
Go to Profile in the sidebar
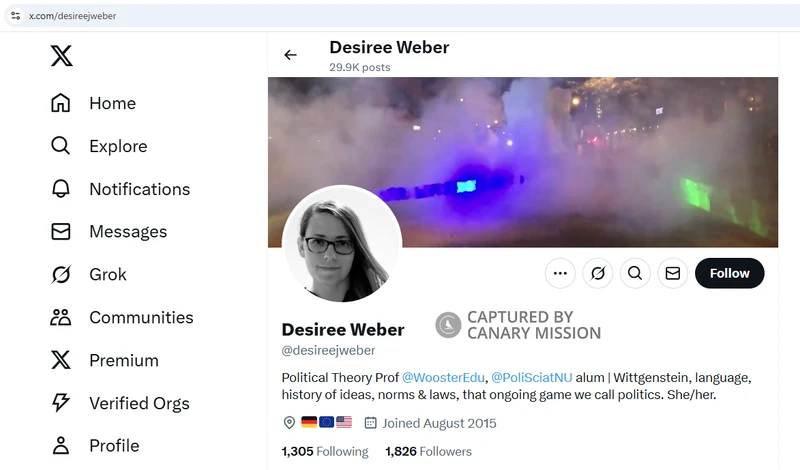pos(95,446)
